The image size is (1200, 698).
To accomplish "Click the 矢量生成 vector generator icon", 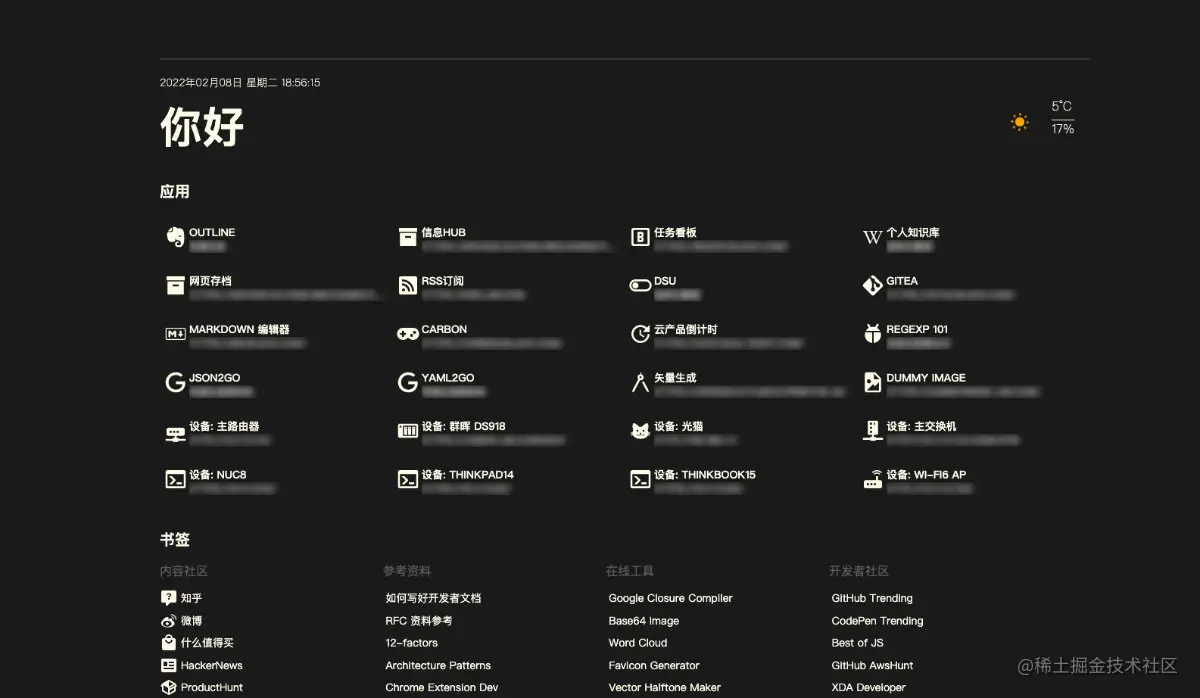I will click(x=640, y=383).
